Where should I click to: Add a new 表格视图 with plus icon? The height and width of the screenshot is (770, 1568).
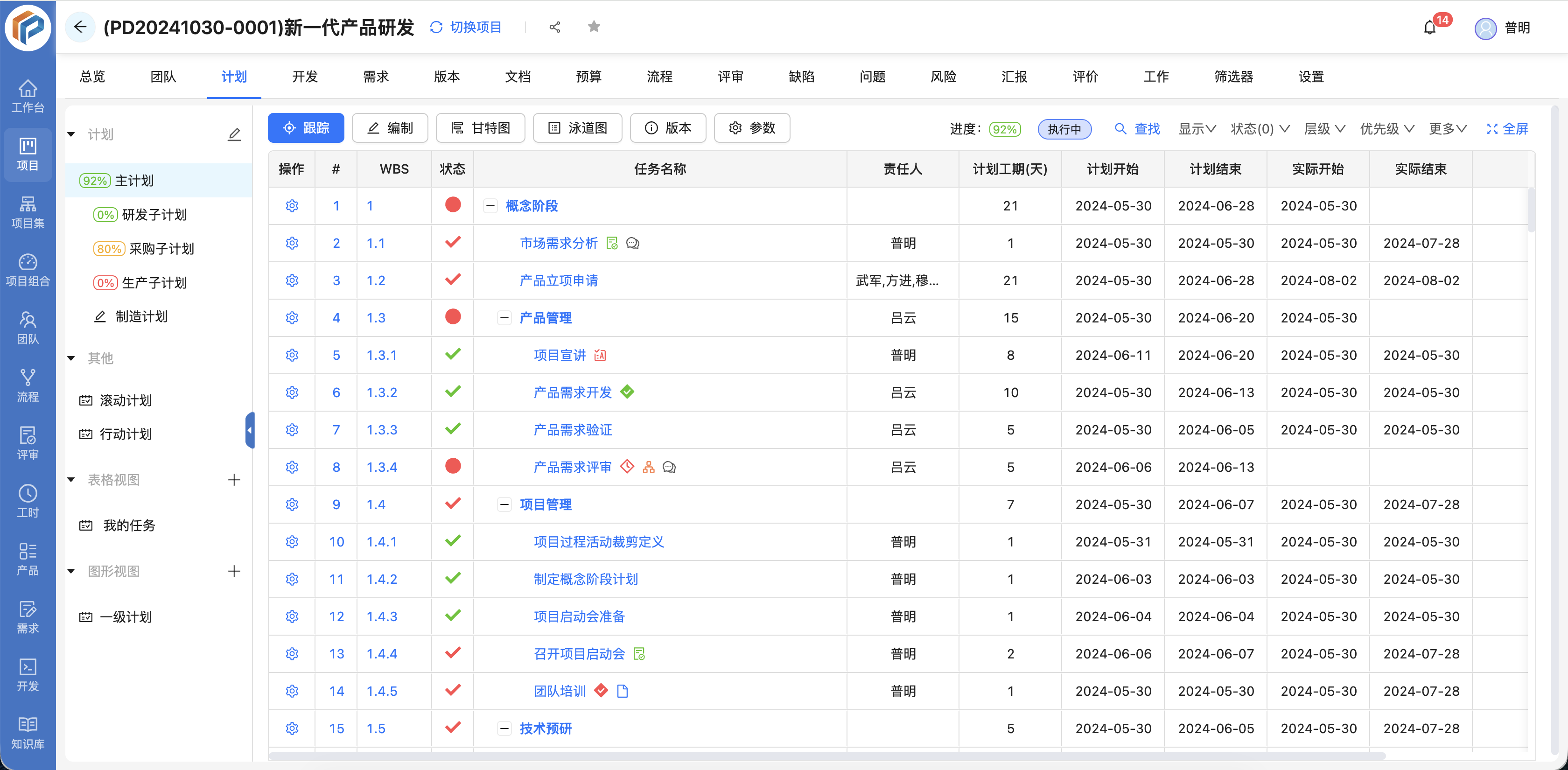234,480
